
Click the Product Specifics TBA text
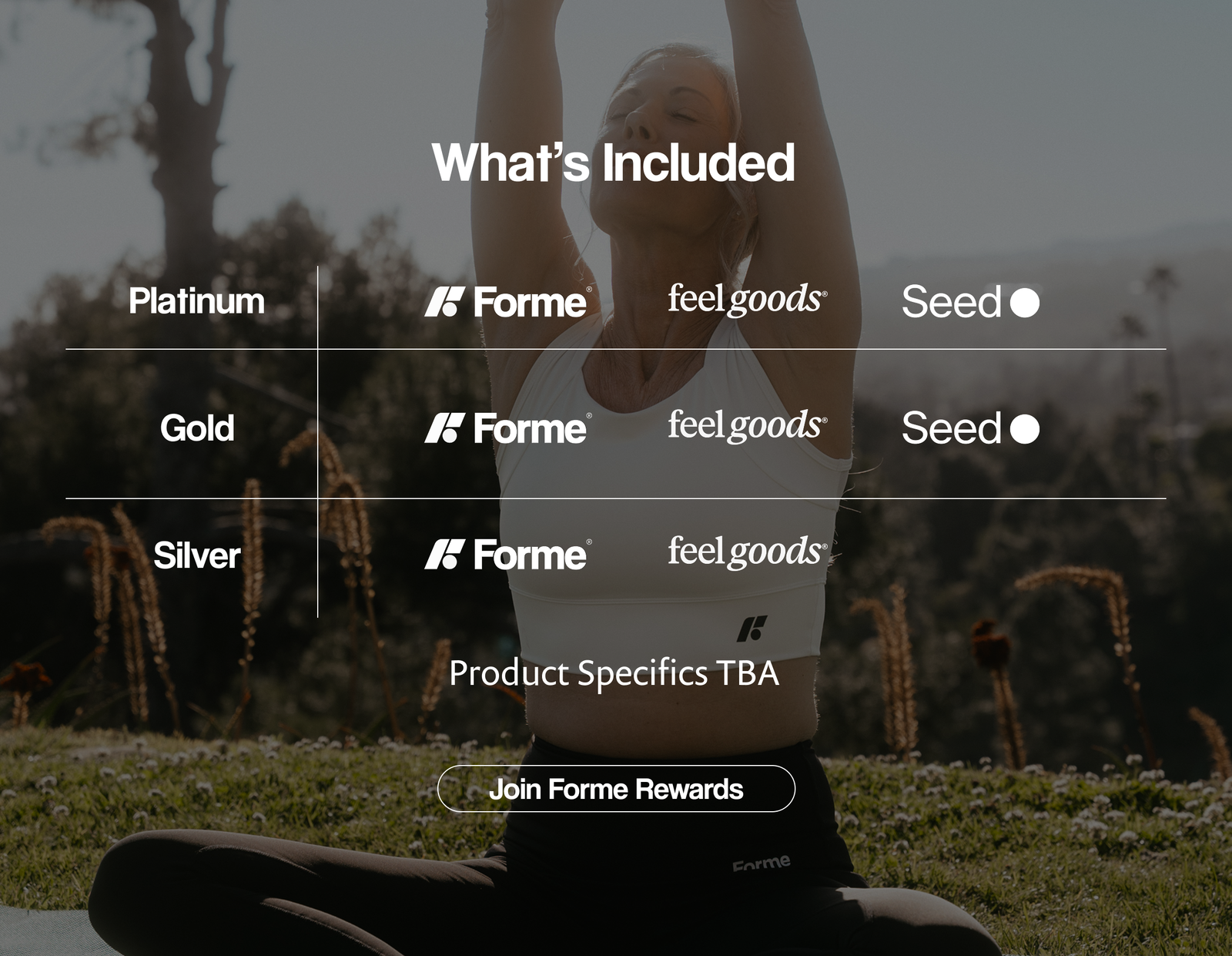click(x=614, y=673)
